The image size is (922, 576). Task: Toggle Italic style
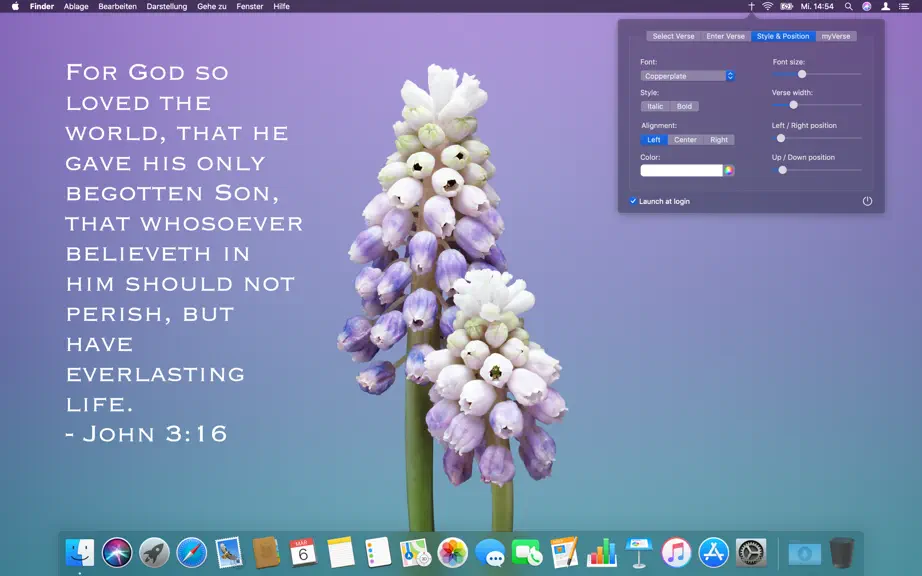coord(655,106)
